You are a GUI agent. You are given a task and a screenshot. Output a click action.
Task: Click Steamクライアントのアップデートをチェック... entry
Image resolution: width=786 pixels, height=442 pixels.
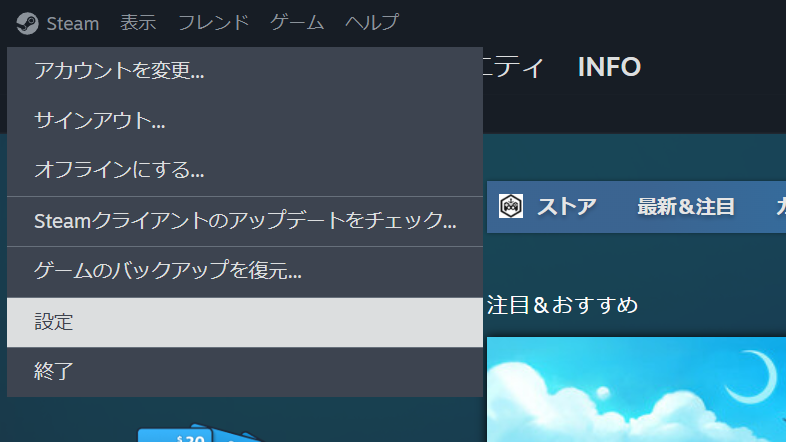tap(245, 221)
